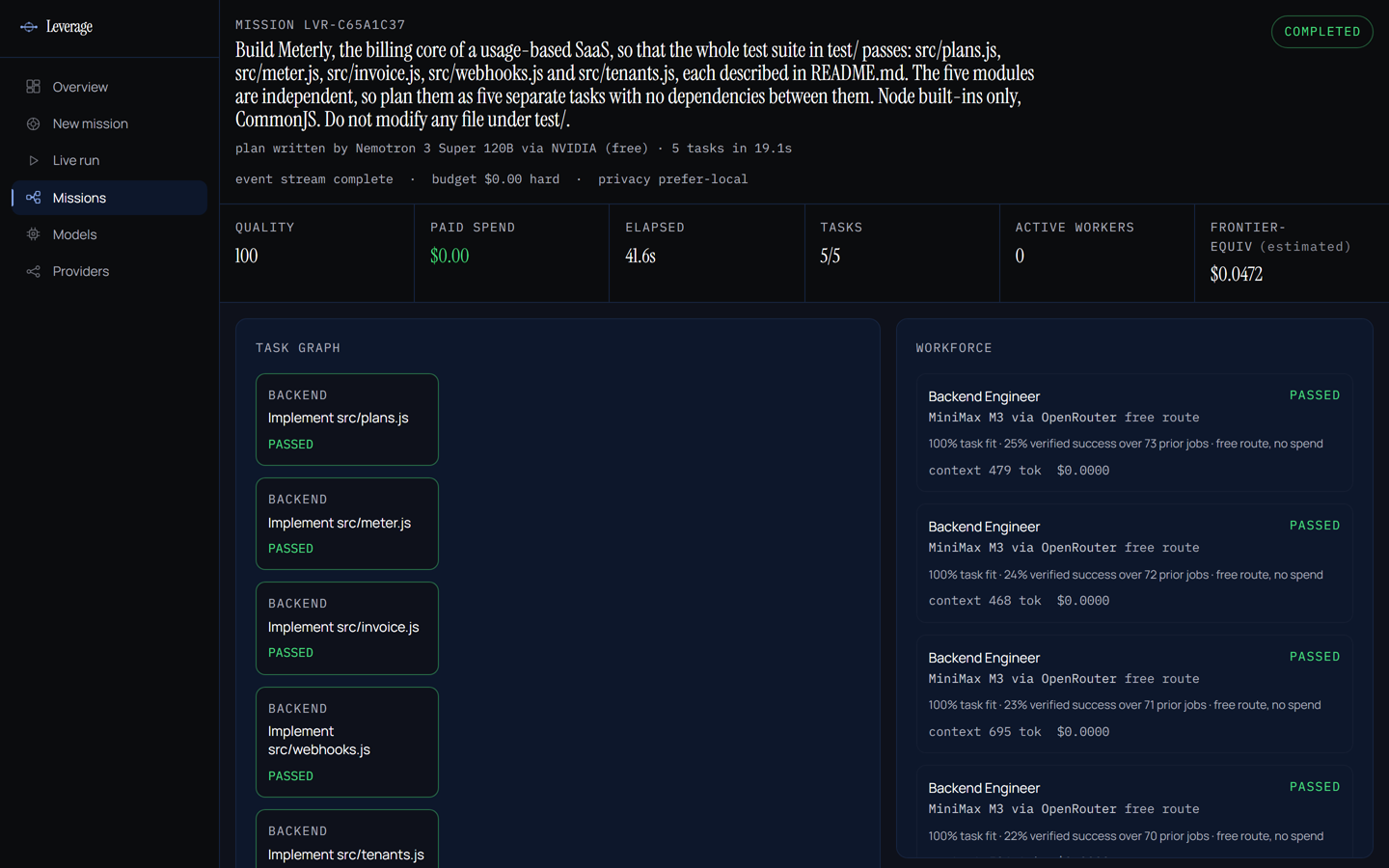Click the WORKFORCE heading

(954, 348)
